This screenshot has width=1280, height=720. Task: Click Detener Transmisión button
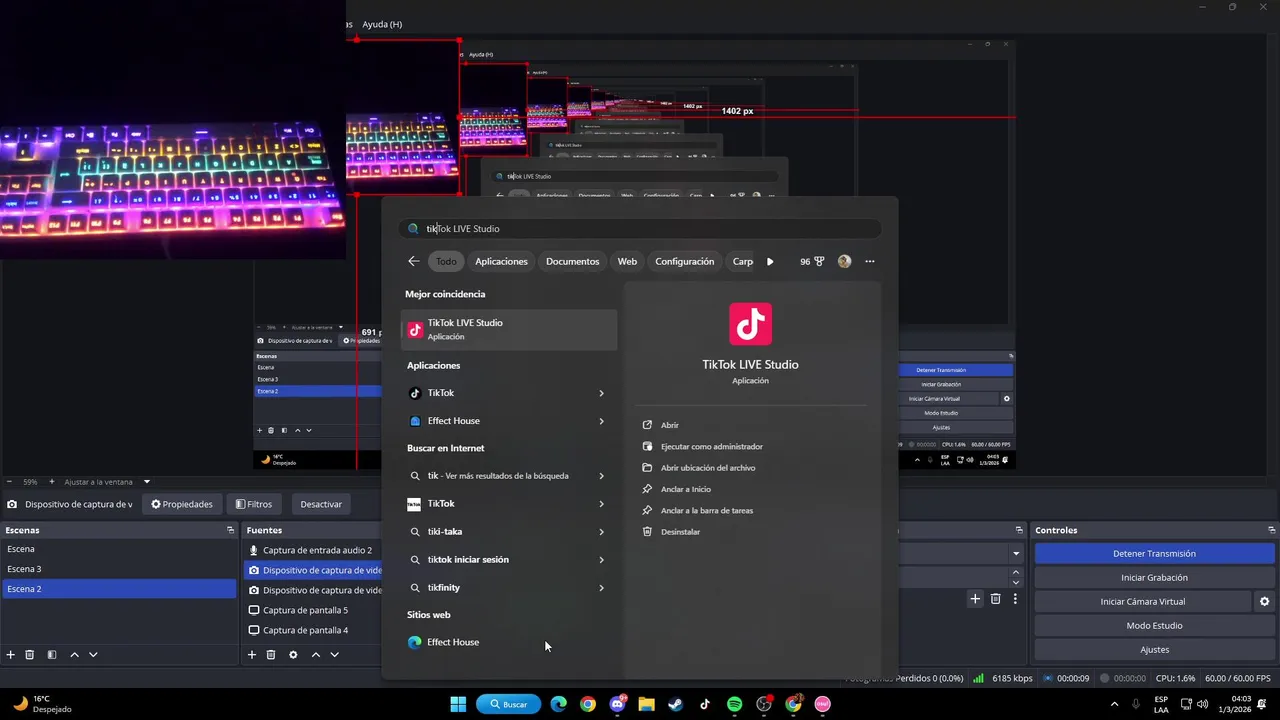[x=1154, y=554]
